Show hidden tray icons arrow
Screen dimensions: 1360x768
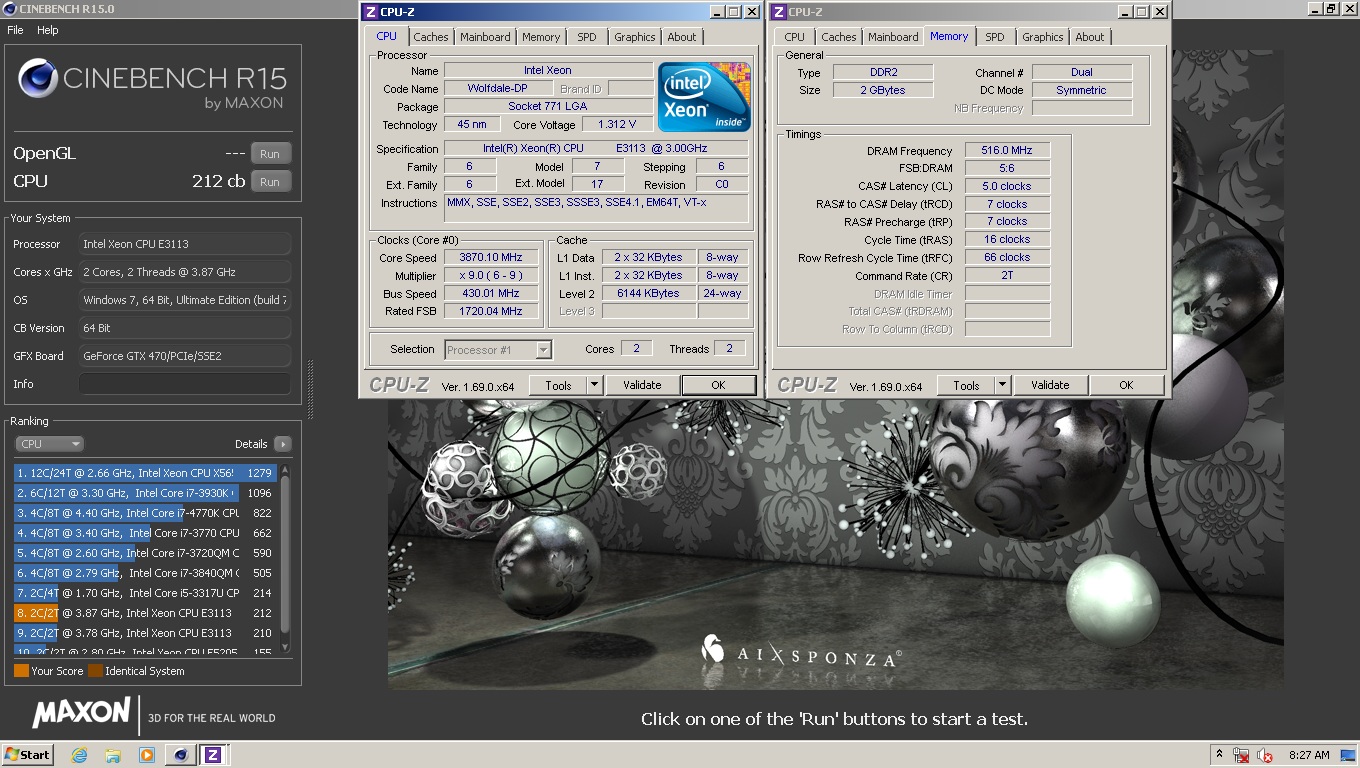tap(1219, 755)
